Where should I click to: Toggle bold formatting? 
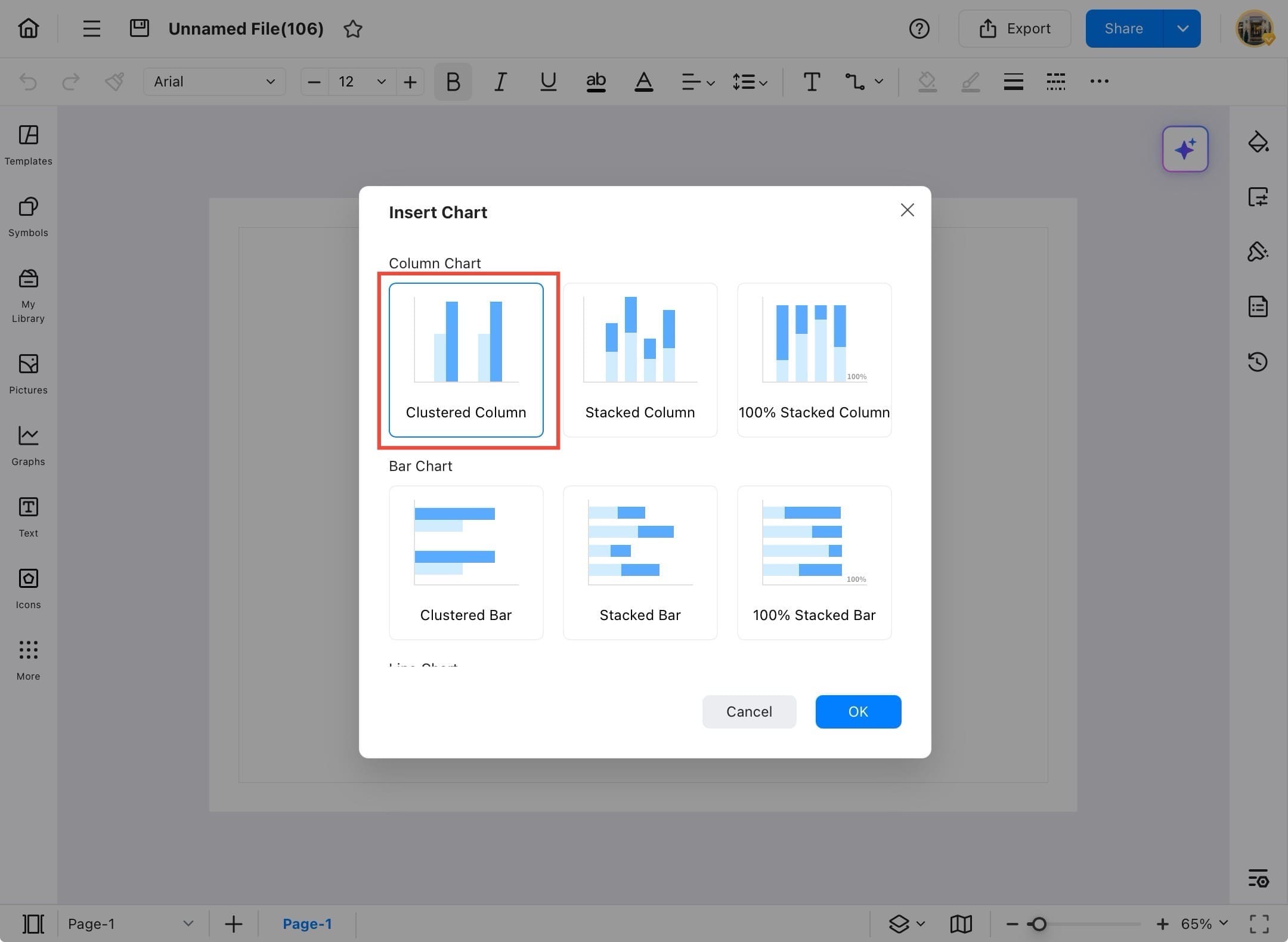452,82
